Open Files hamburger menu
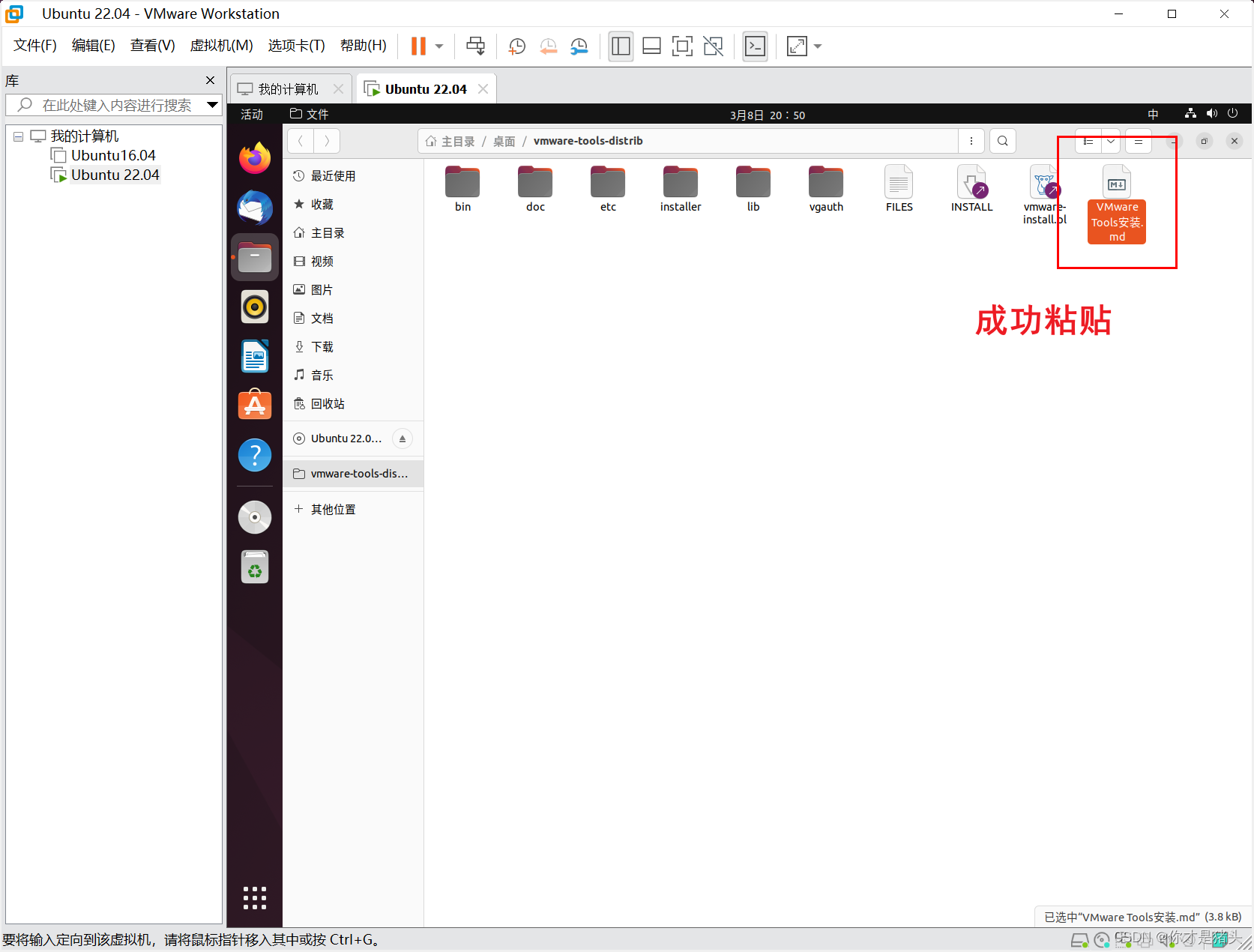Viewport: 1254px width, 952px height. pyautogui.click(x=1138, y=141)
